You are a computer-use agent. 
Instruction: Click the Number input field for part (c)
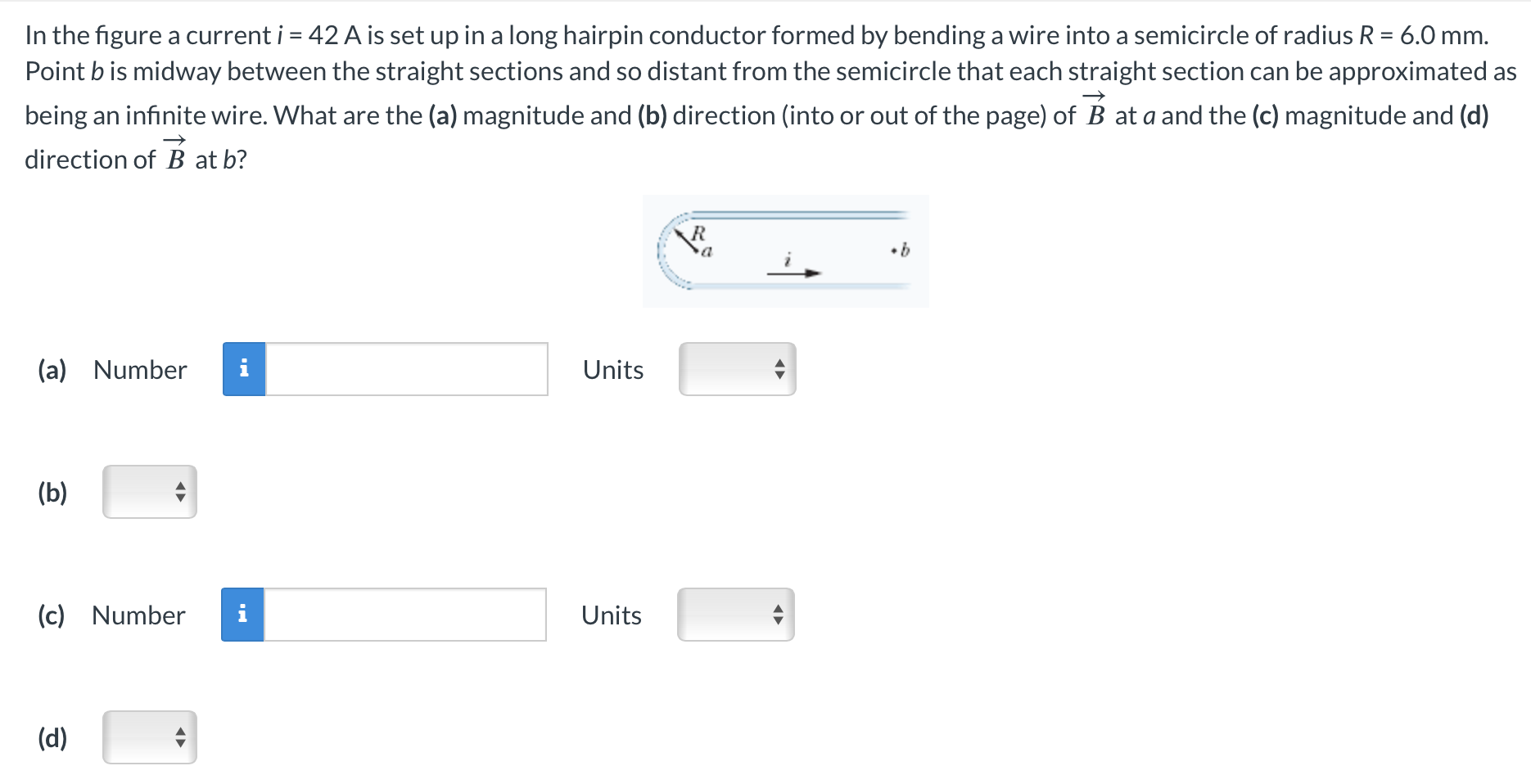click(x=405, y=615)
